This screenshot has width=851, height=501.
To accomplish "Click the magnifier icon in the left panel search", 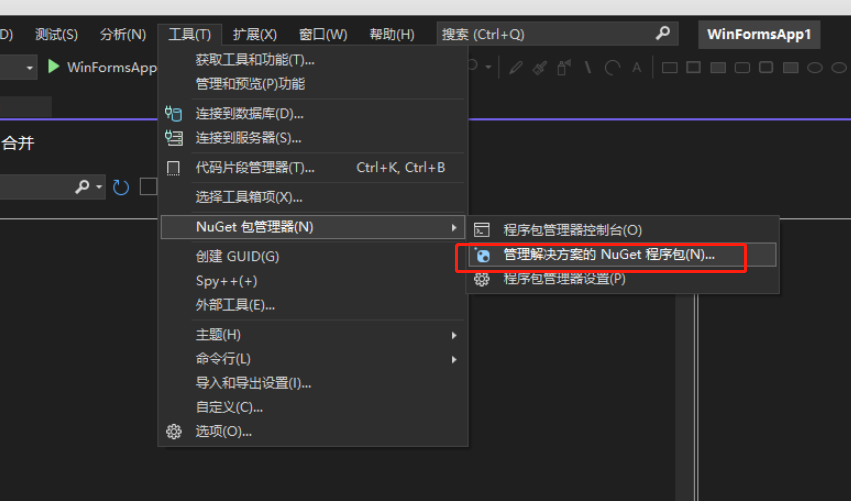I will tap(82, 187).
